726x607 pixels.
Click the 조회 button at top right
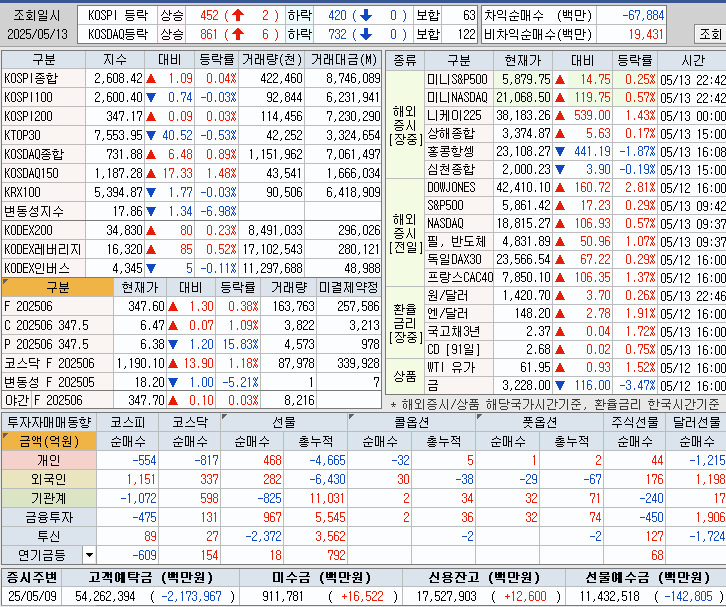710,34
